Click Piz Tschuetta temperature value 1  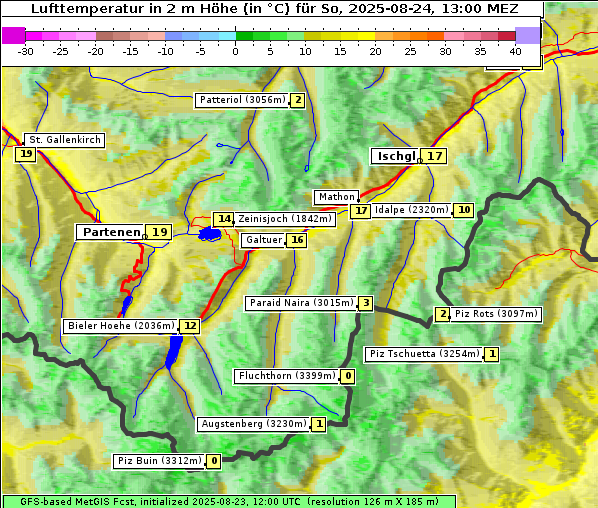[492, 354]
